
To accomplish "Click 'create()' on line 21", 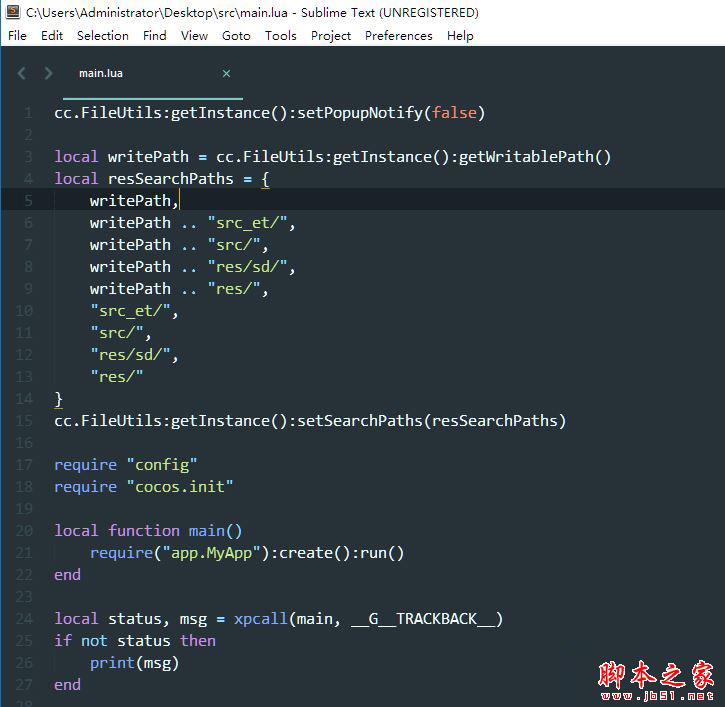I will pos(315,553).
